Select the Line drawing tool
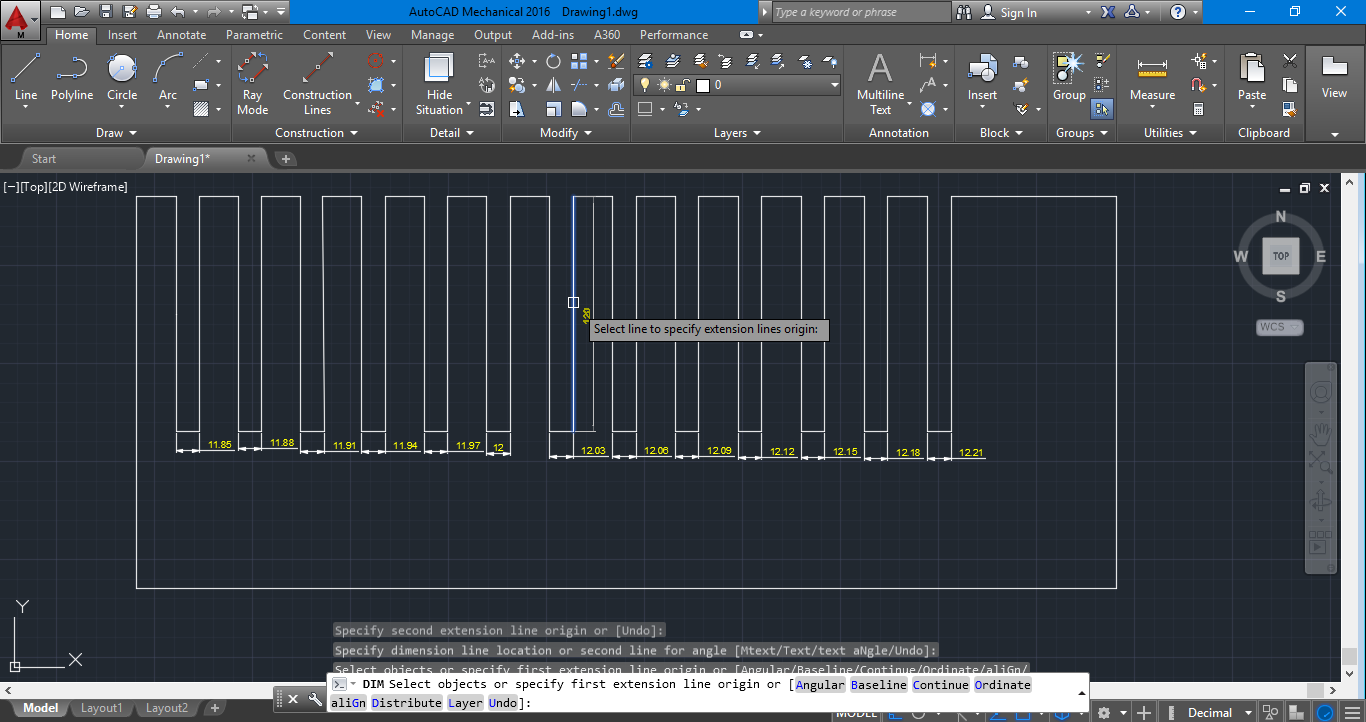This screenshot has height=722, width=1366. 26,80
